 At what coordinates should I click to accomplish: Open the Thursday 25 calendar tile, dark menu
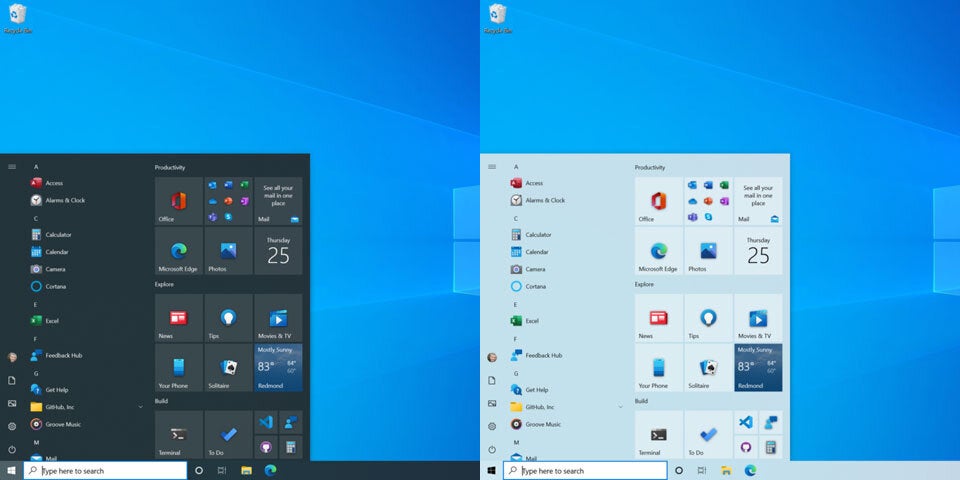click(278, 251)
